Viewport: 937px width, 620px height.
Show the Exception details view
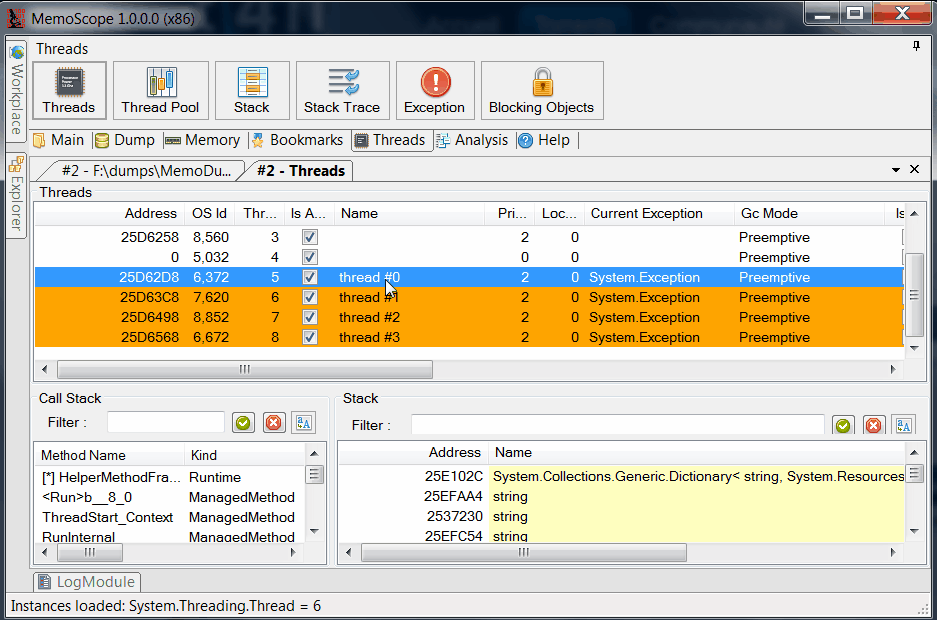(434, 90)
